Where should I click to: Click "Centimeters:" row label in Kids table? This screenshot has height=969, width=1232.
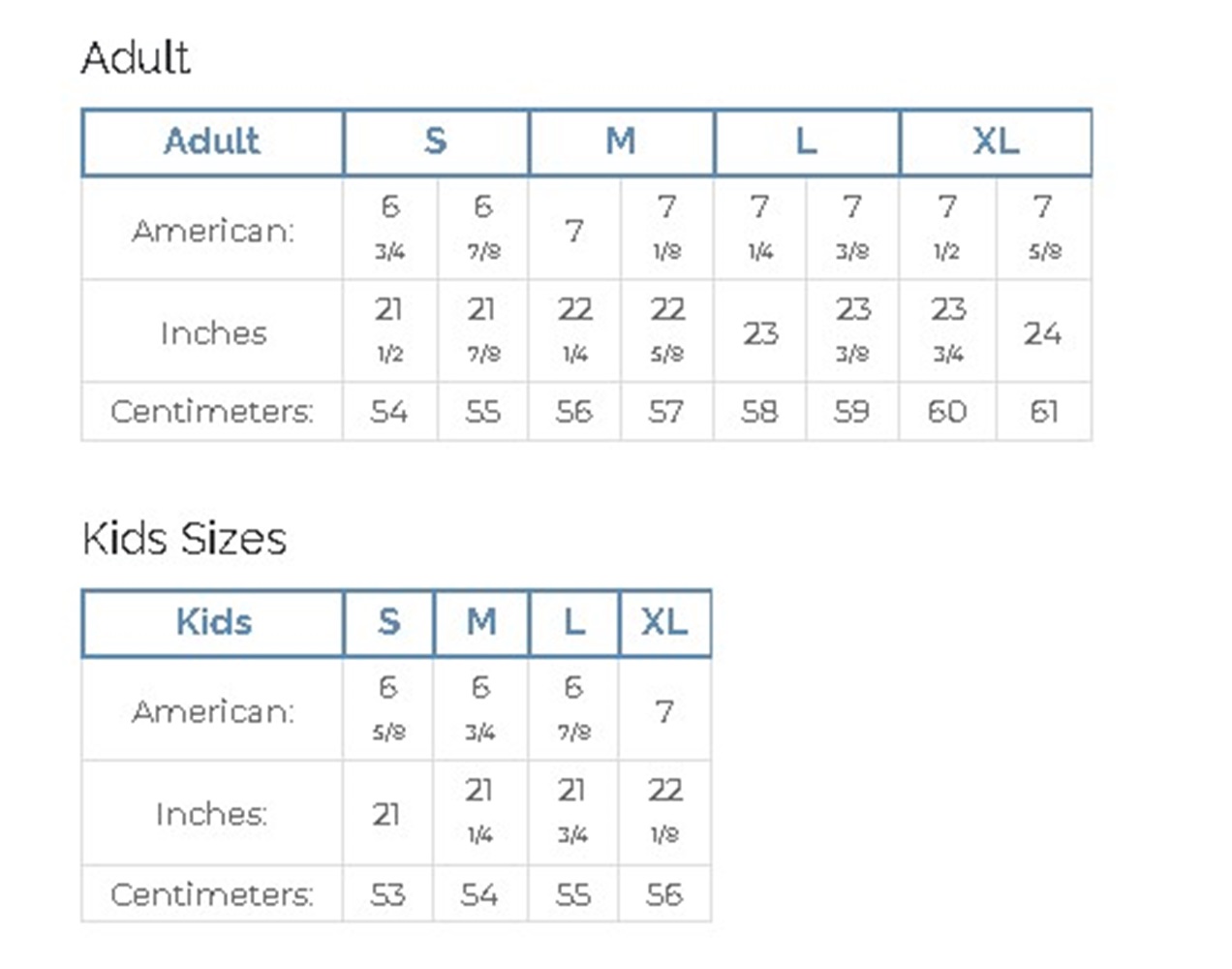click(212, 893)
